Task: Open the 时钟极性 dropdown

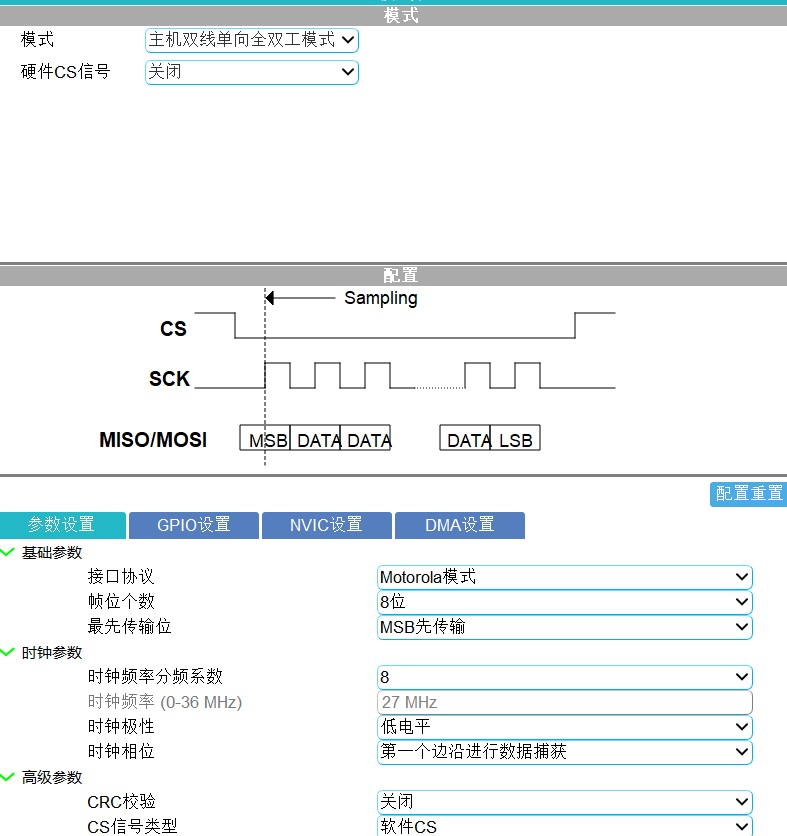Action: coord(564,727)
